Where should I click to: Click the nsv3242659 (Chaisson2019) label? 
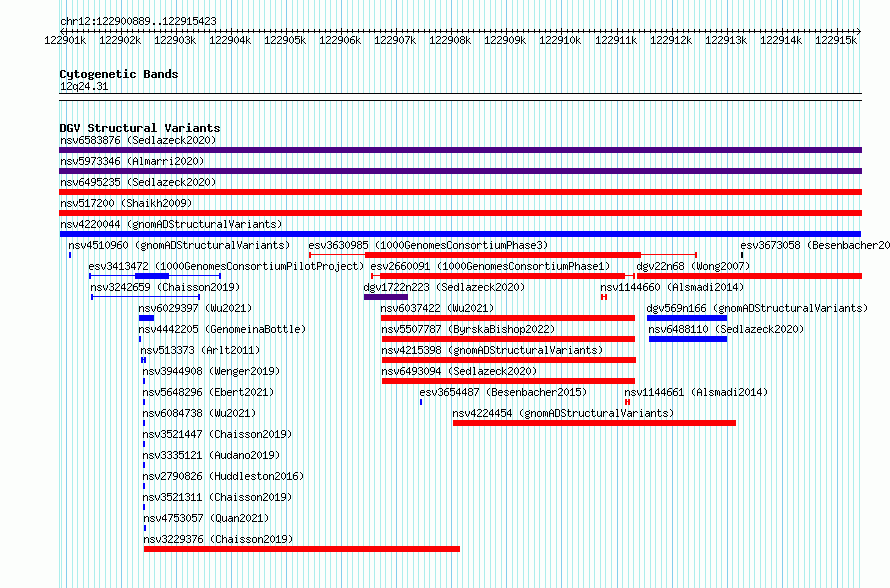coord(165,287)
